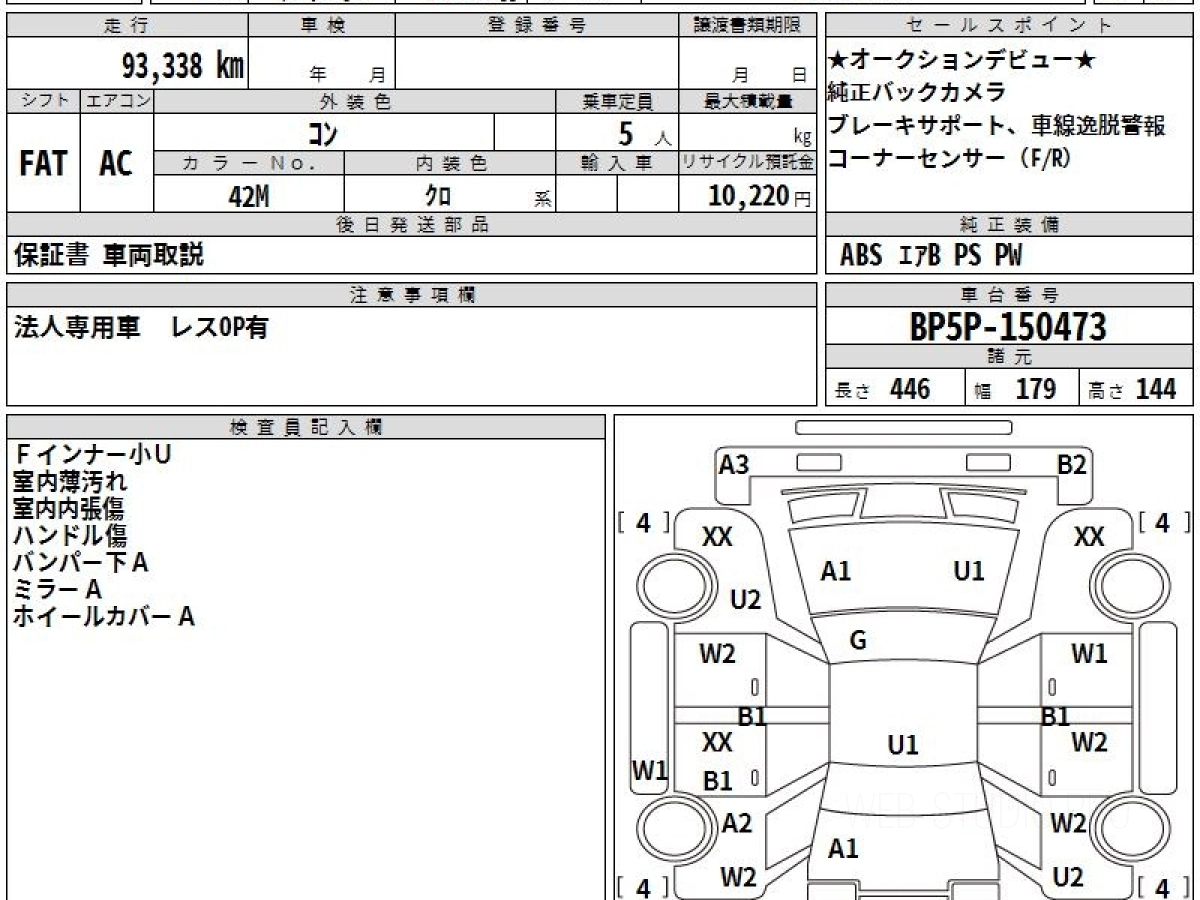The height and width of the screenshot is (900, 1200).
Task: Select the interior color value クロ
Action: point(438,197)
